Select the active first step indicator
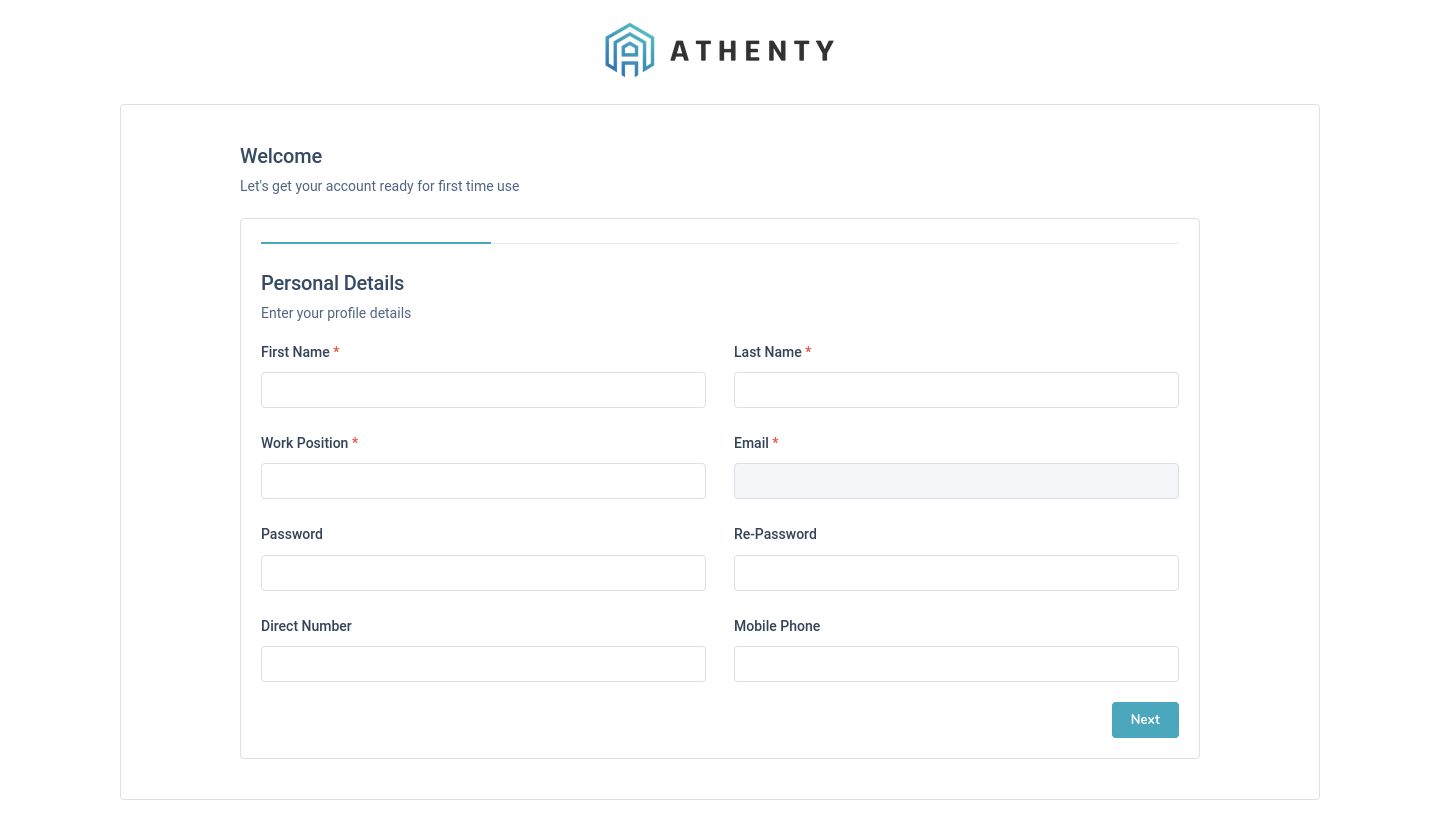Viewport: 1440px width, 820px height. (x=376, y=243)
